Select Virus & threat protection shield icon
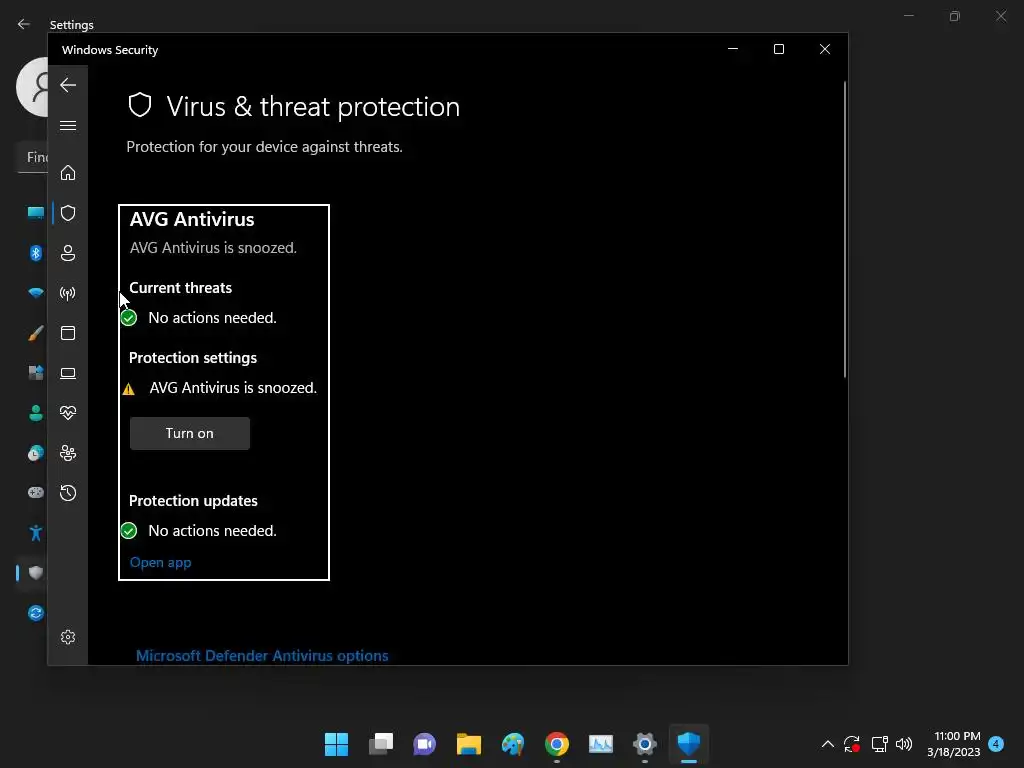The width and height of the screenshot is (1024, 768). pos(68,213)
